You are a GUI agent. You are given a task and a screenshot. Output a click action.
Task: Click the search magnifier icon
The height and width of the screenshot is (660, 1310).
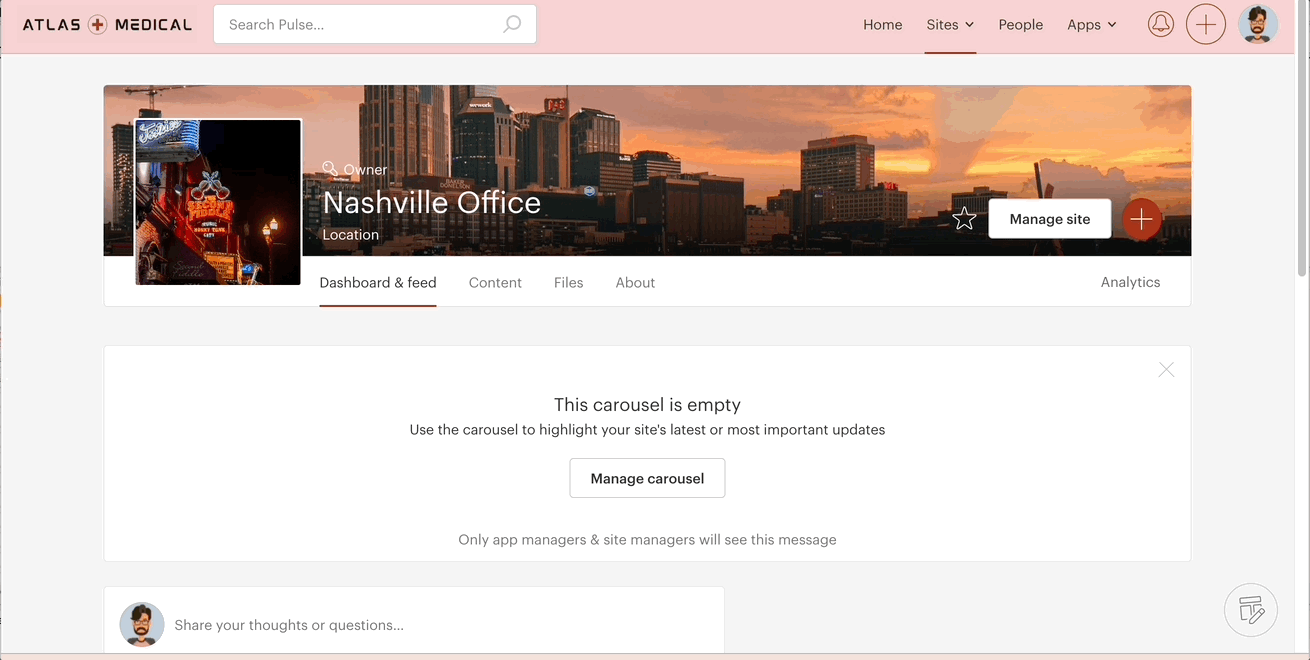coord(512,24)
